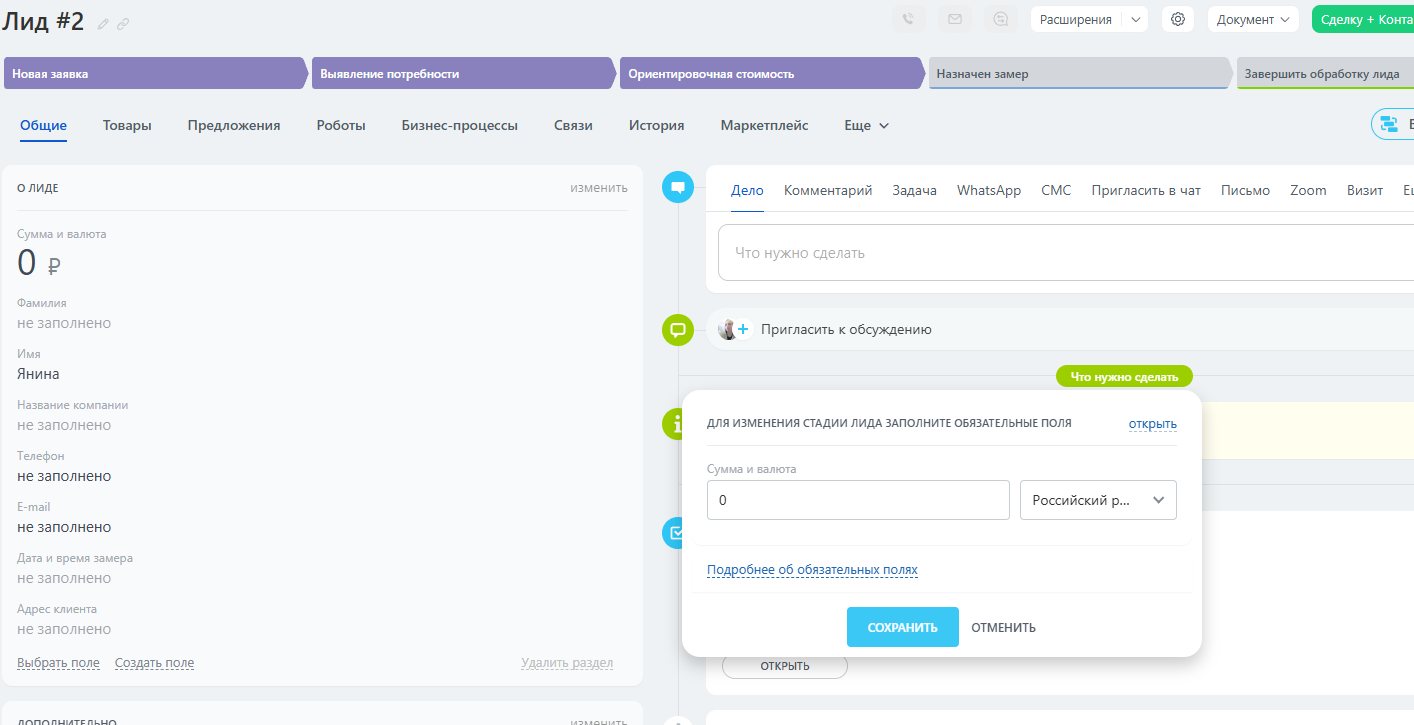Switch to the Товары tab
The width and height of the screenshot is (1414, 725).
pos(127,126)
